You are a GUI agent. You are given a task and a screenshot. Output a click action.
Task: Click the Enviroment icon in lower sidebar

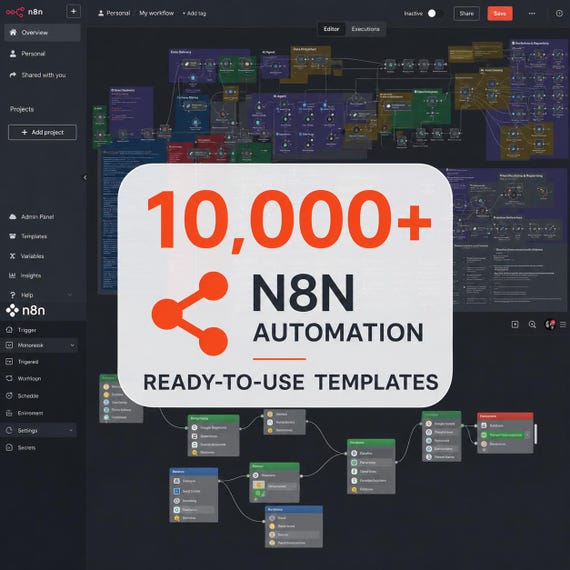9,413
